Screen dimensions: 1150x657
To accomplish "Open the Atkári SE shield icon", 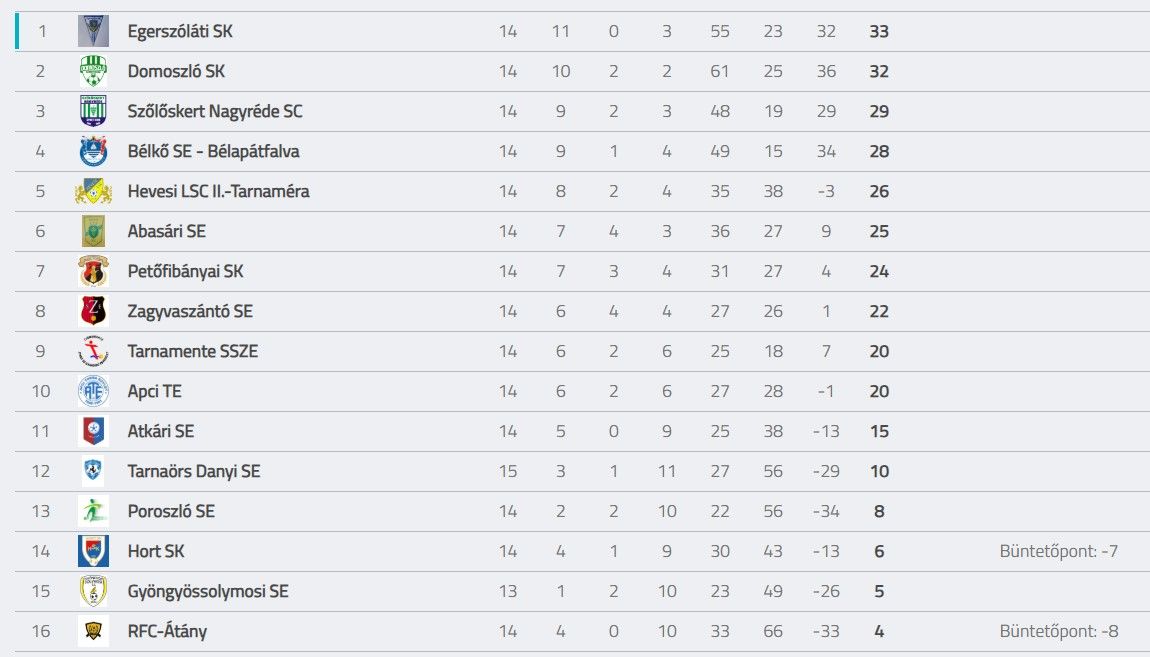I will click(93, 431).
